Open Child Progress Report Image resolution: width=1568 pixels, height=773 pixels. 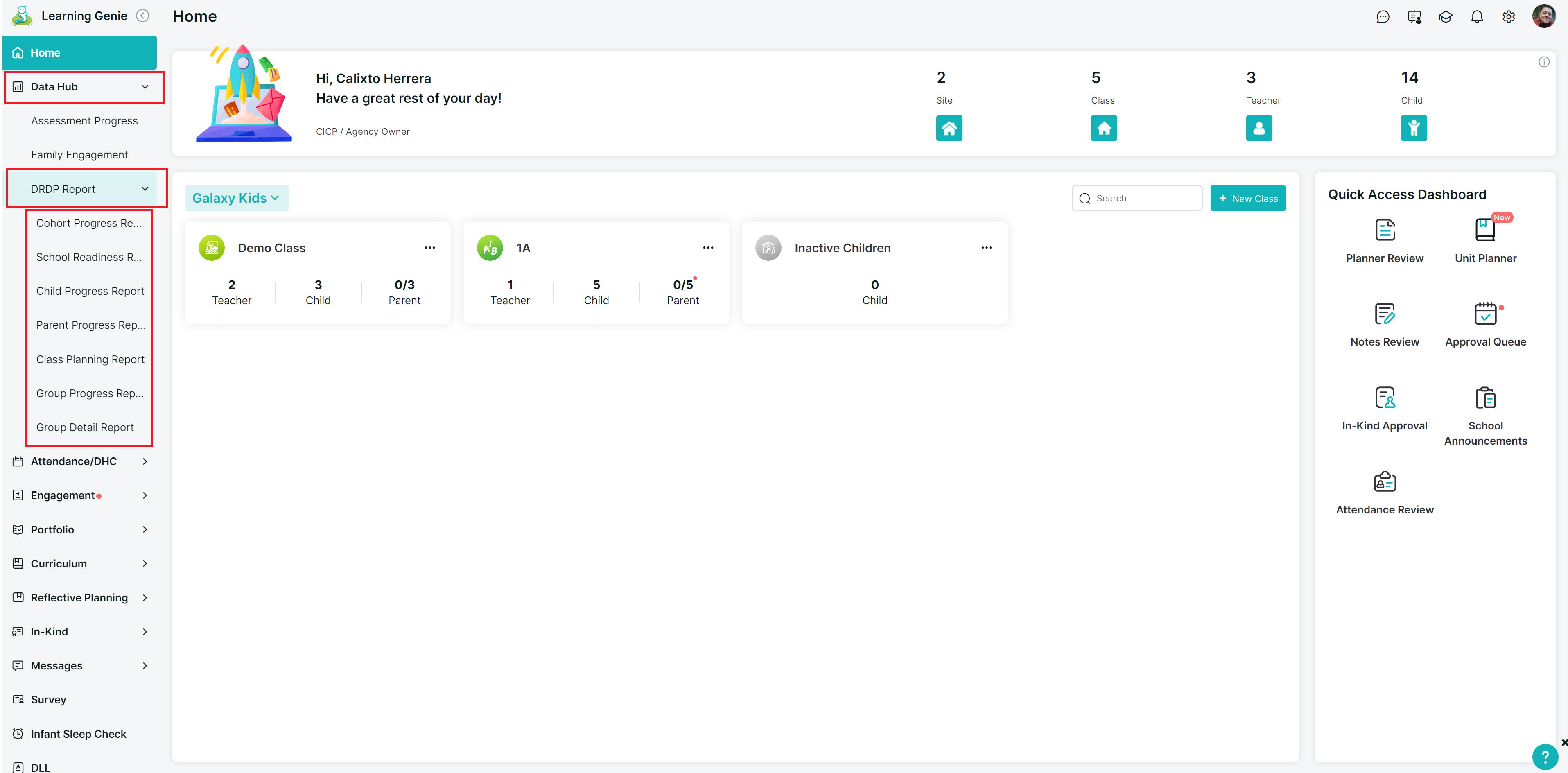pyautogui.click(x=90, y=291)
